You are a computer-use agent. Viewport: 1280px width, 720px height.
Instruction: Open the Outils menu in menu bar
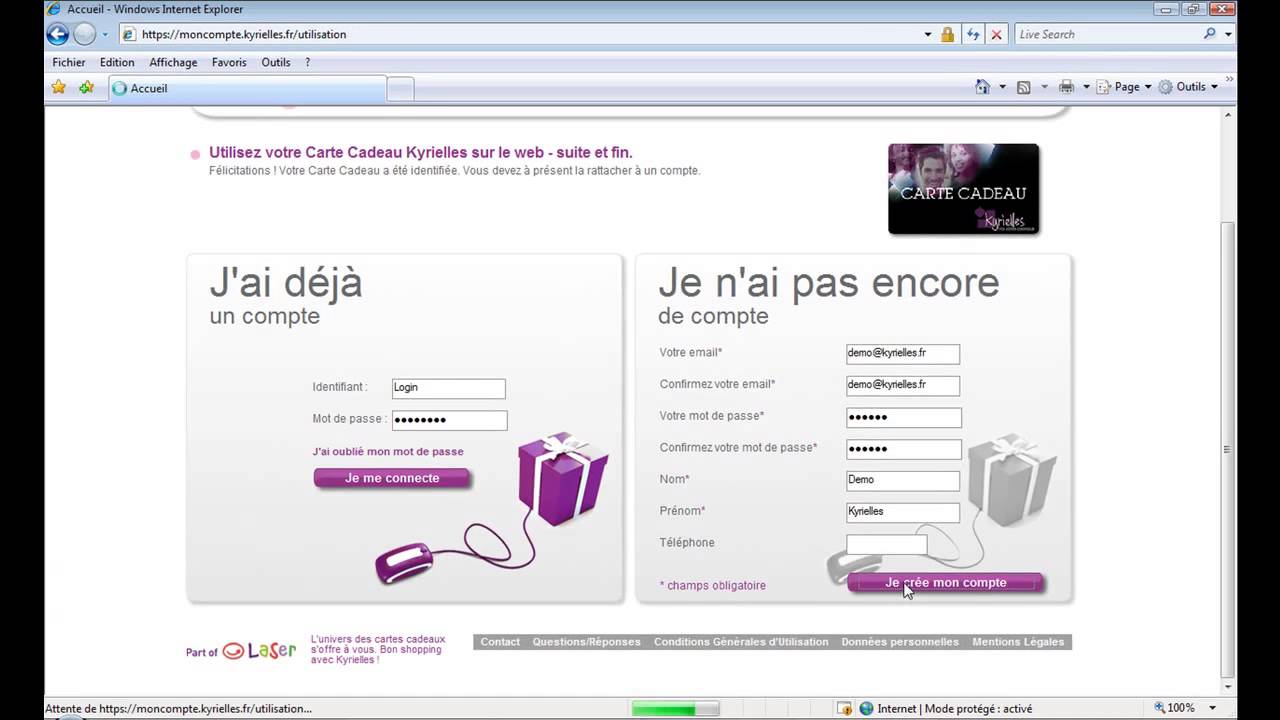pyautogui.click(x=276, y=62)
